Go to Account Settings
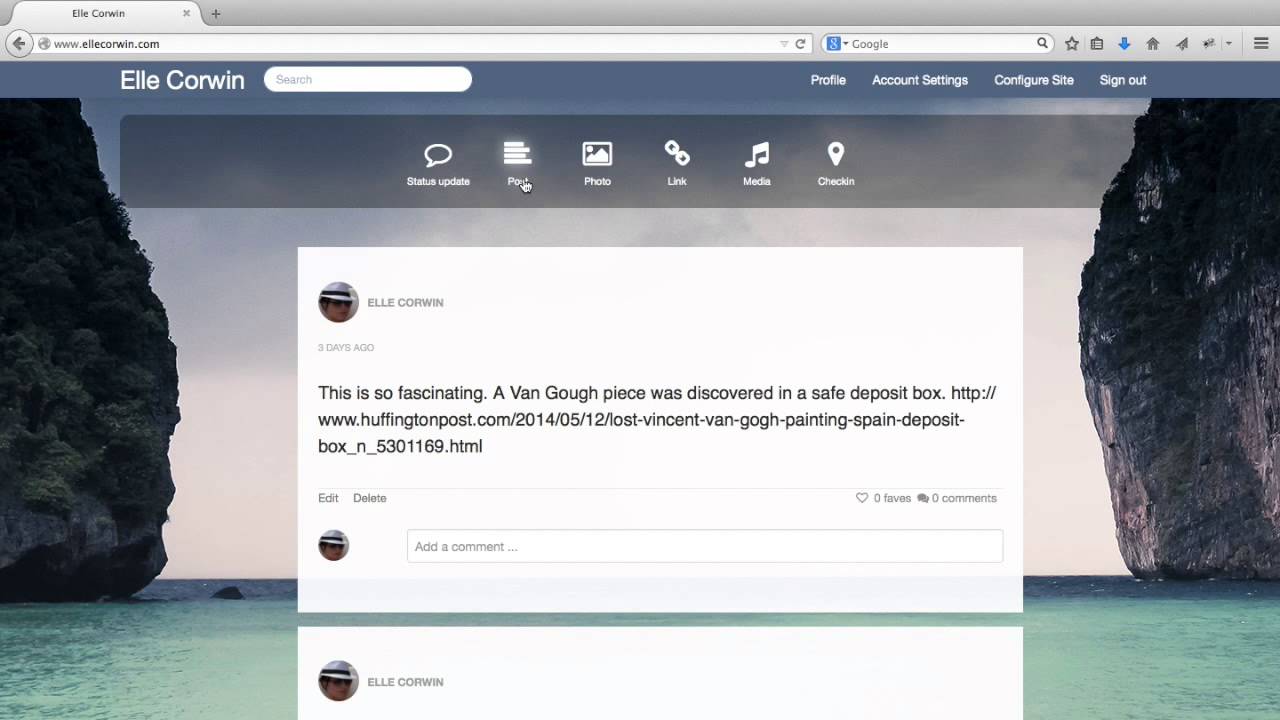 point(919,80)
